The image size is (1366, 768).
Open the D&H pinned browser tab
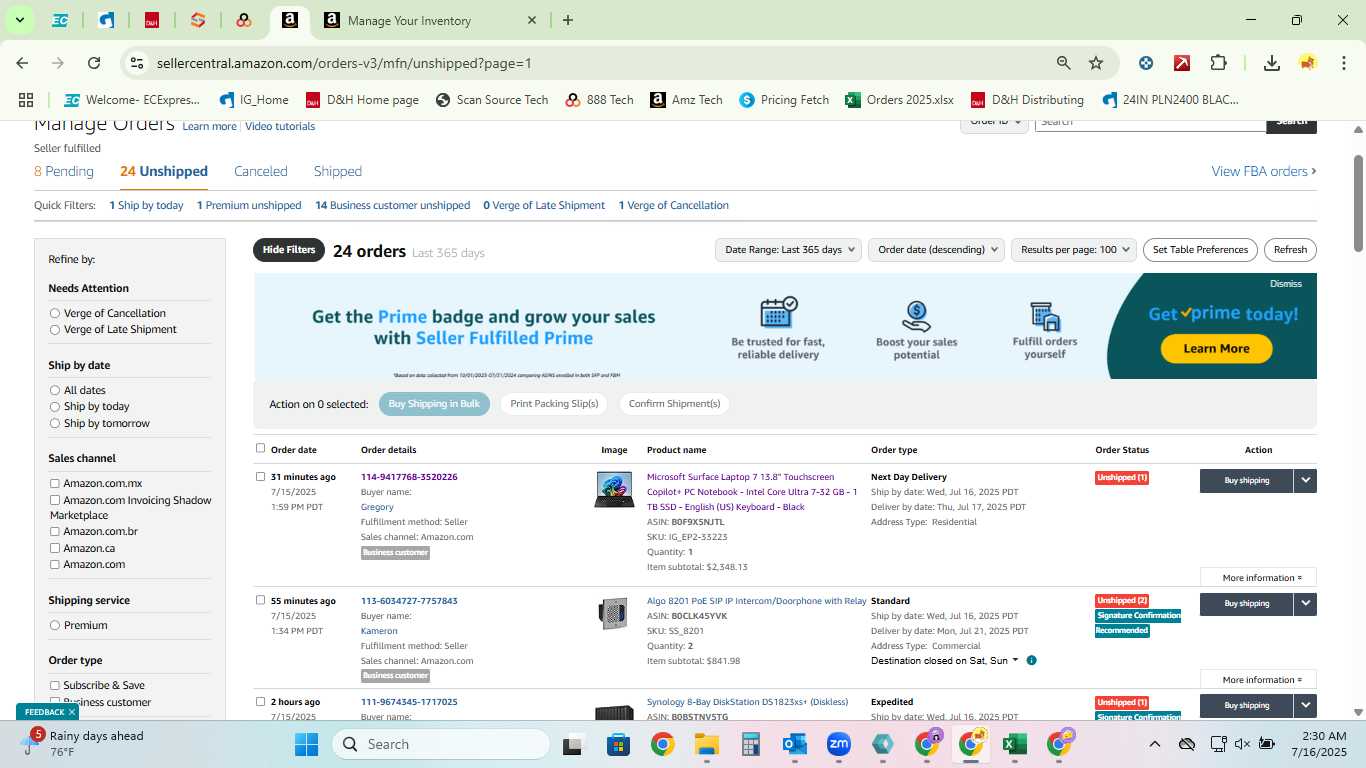[x=152, y=20]
